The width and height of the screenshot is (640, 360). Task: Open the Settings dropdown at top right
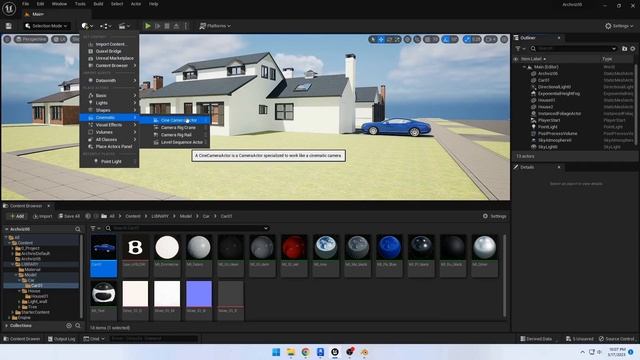619,26
